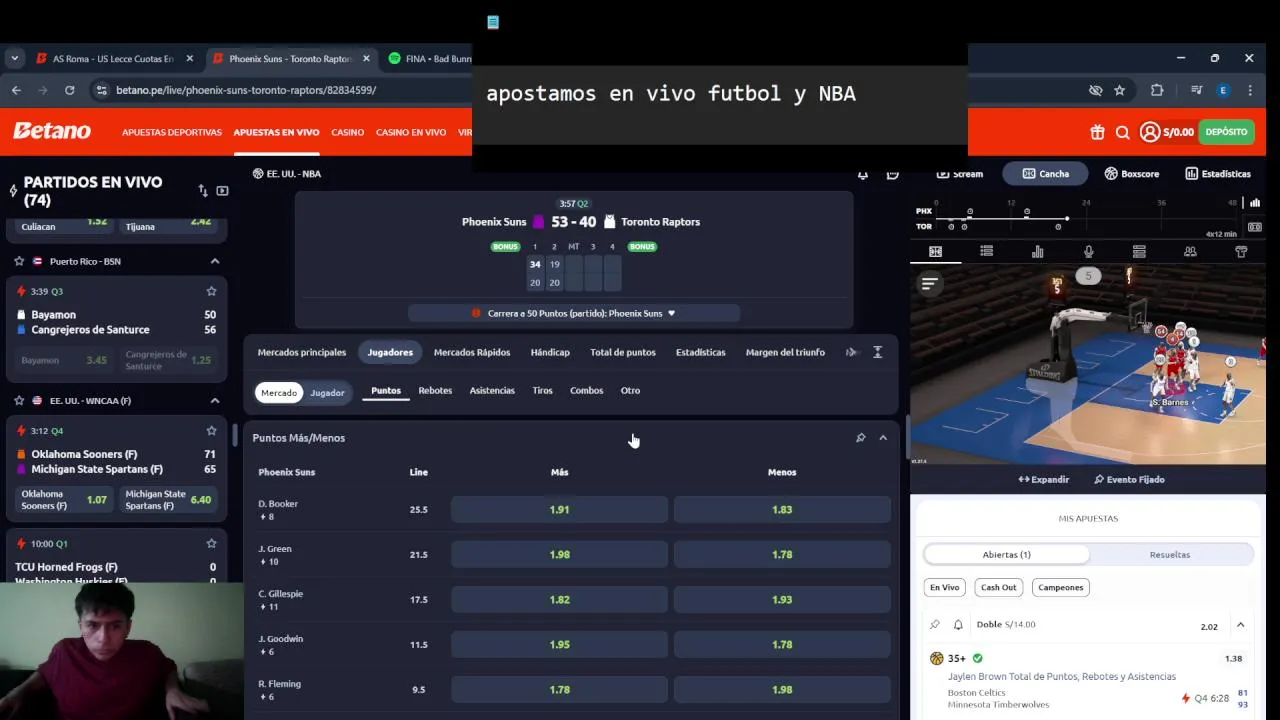This screenshot has width=1280, height=720.
Task: Toggle the Campeones bet filter
Action: point(1060,587)
